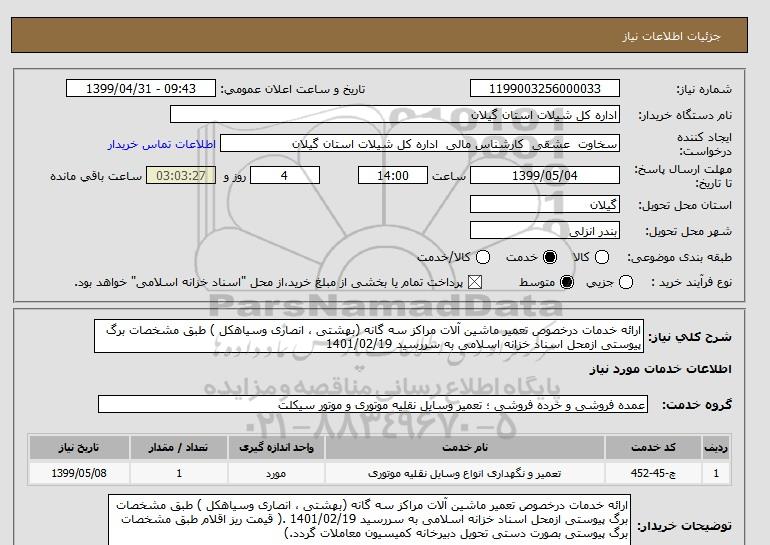Click the نوع فرآیند خرید label

point(691,282)
